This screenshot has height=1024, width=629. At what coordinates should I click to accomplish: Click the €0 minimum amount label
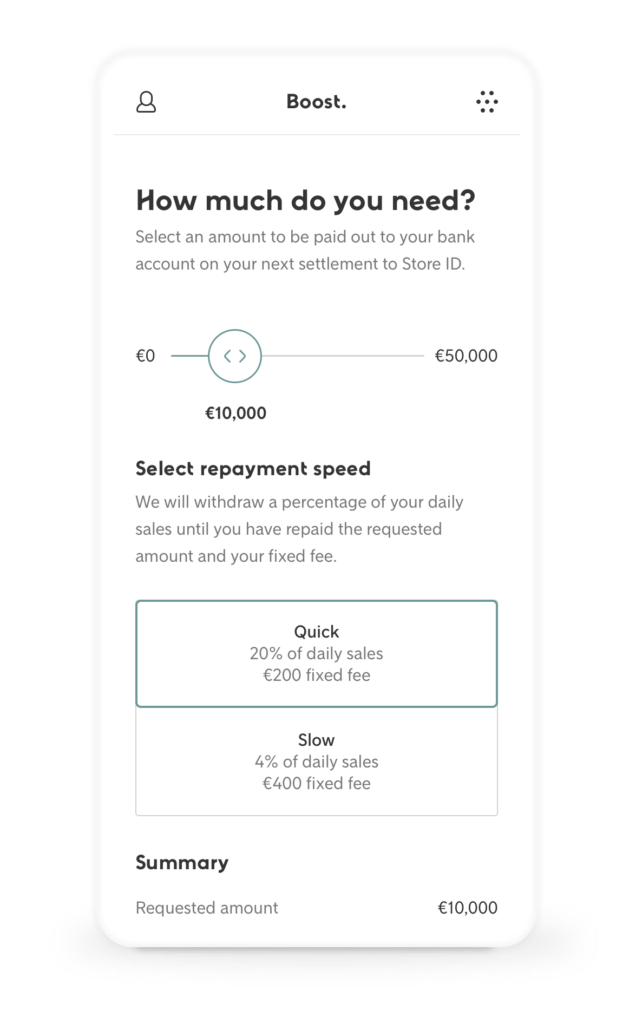coord(146,356)
